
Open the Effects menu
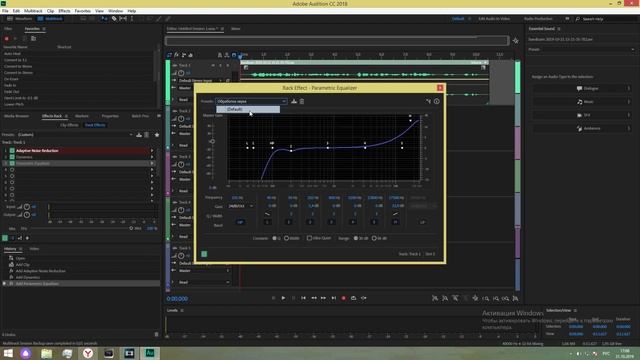64,11
